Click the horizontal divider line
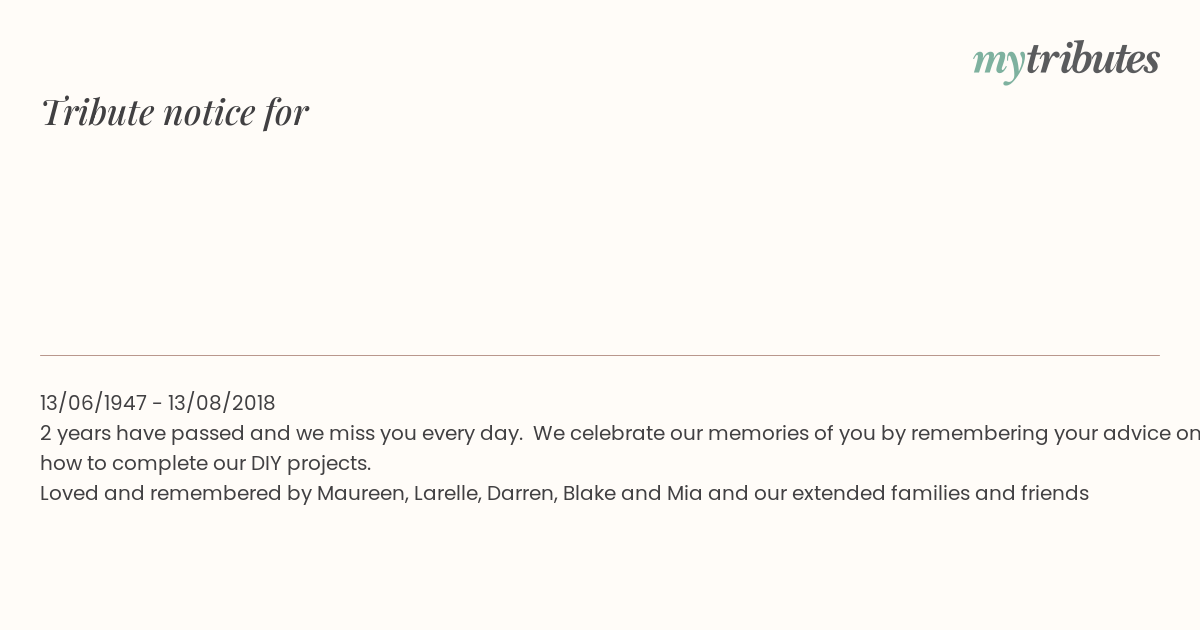The width and height of the screenshot is (1200, 630). tap(600, 355)
